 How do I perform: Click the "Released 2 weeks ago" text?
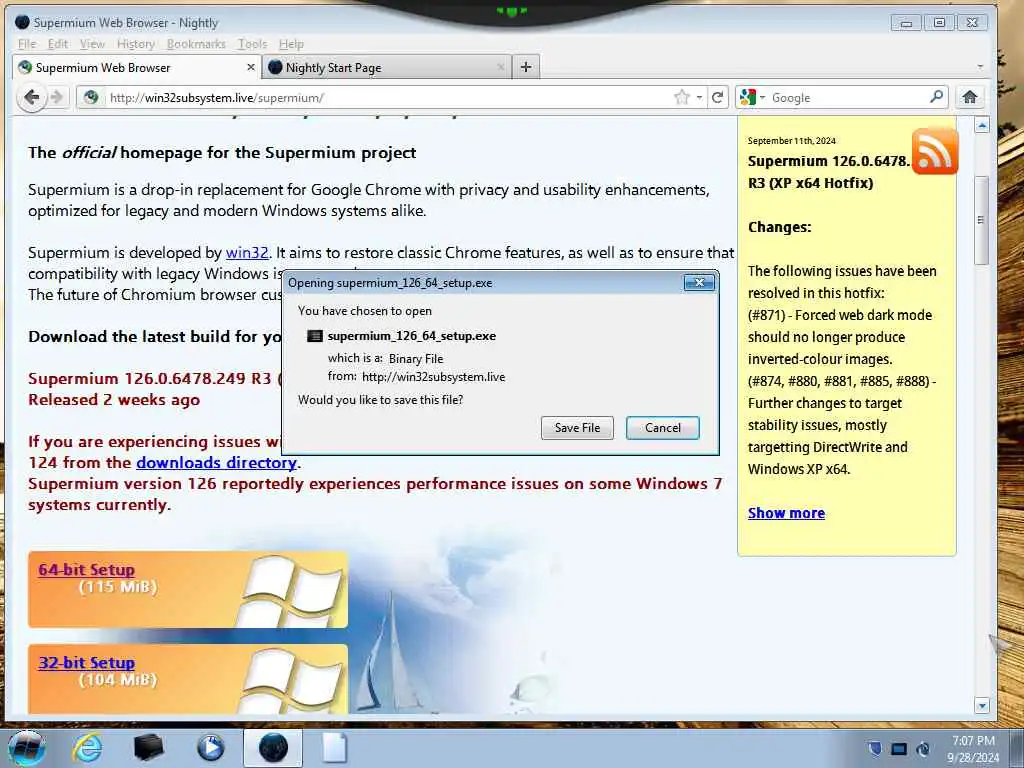click(114, 400)
